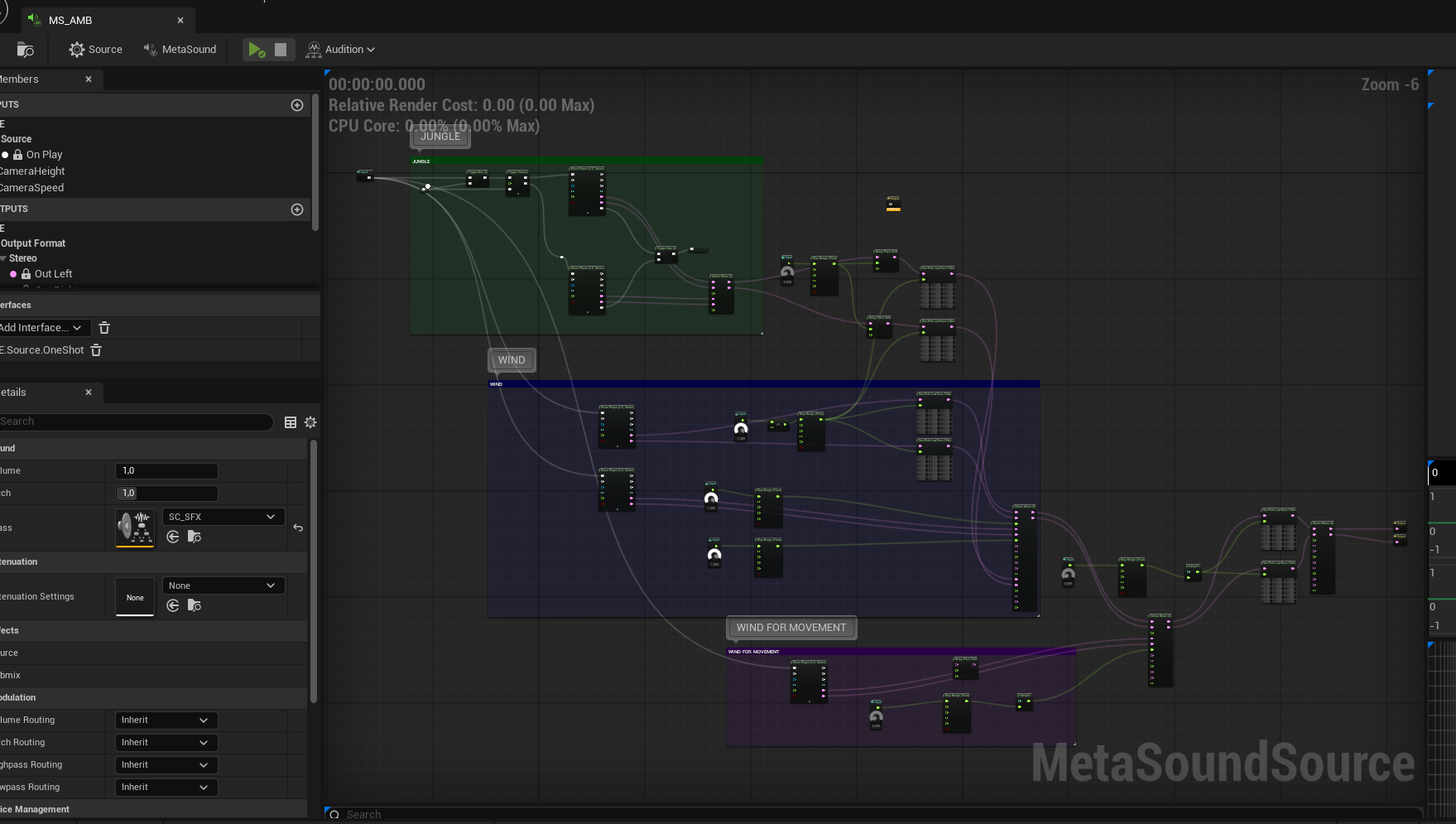This screenshot has width=1456, height=824.
Task: Open the Audition dropdown
Action: coord(340,50)
